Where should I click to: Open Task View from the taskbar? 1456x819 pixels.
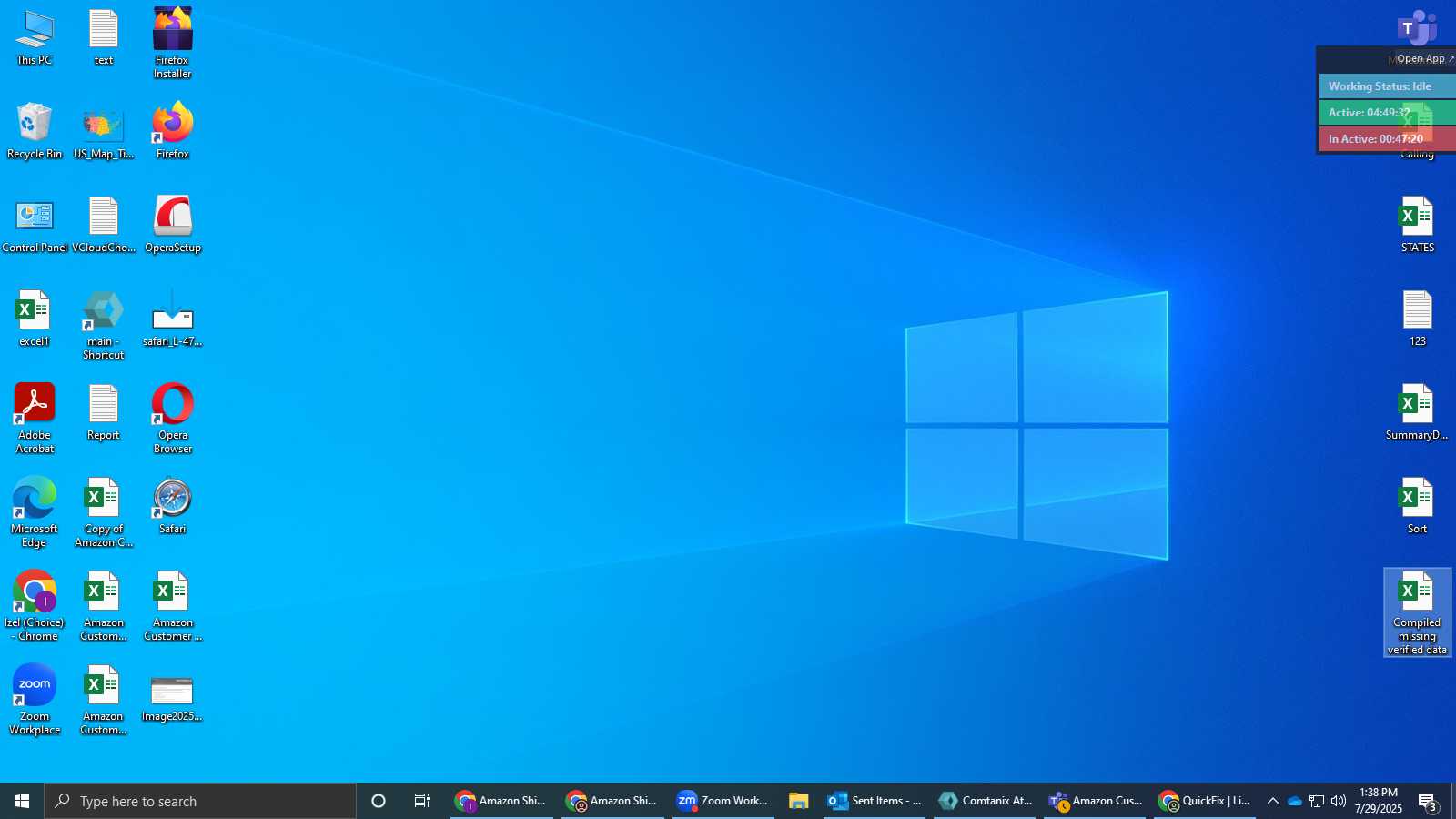click(422, 801)
